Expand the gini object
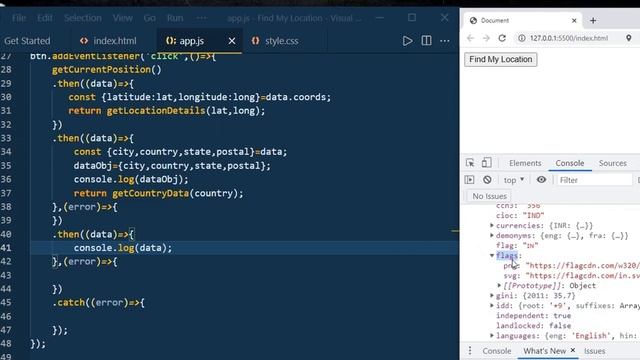 click(x=491, y=296)
